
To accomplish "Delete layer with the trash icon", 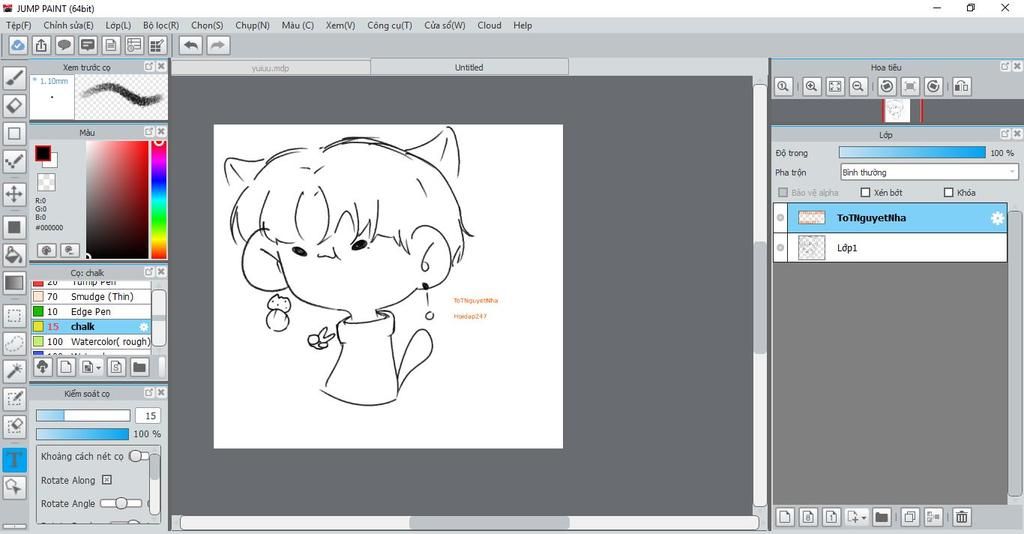I will point(961,517).
